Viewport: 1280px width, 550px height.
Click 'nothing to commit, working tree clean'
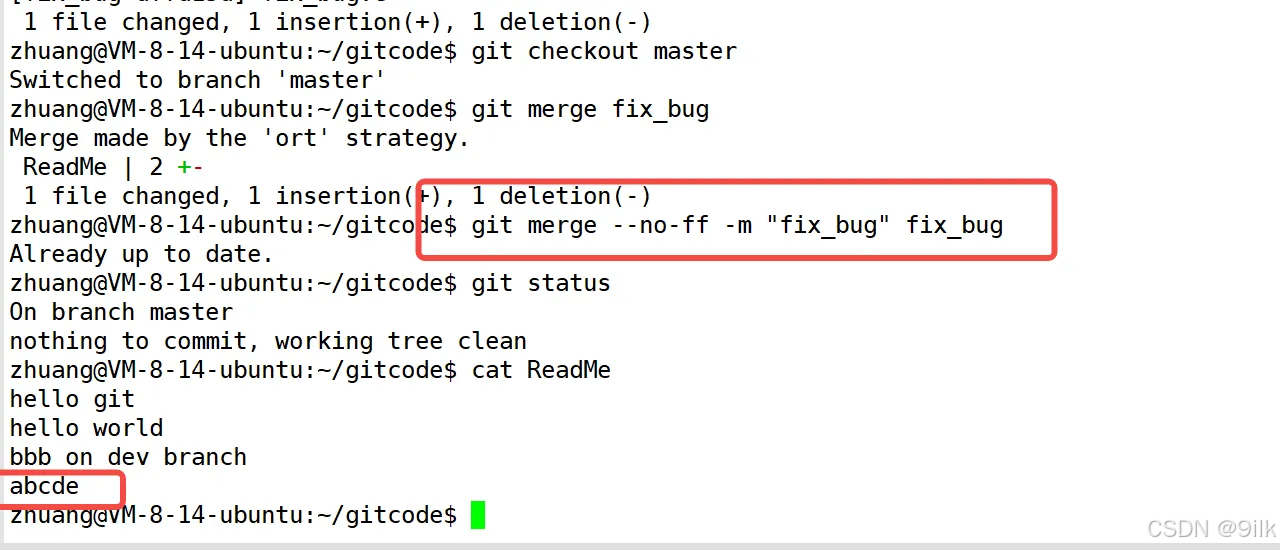pyautogui.click(x=268, y=341)
